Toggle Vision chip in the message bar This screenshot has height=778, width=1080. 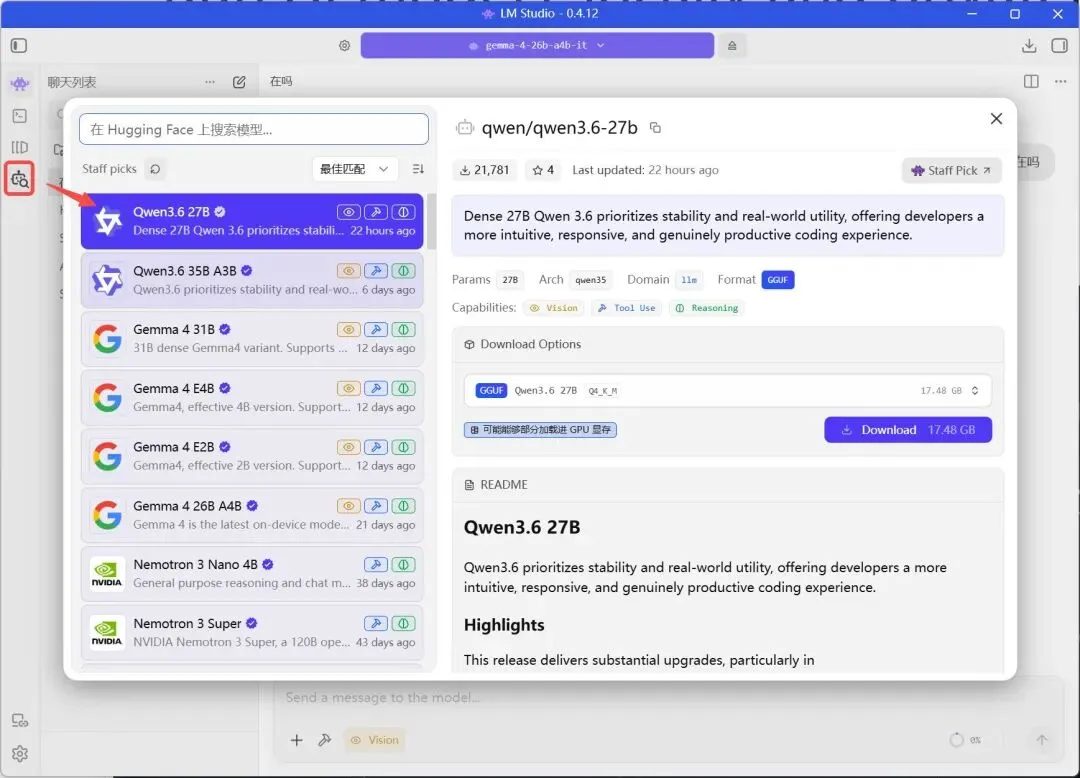[375, 740]
